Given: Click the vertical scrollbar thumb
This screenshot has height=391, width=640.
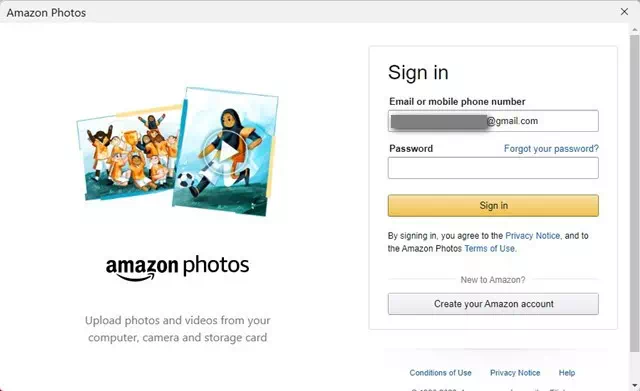Looking at the screenshot, I should click(x=634, y=193).
